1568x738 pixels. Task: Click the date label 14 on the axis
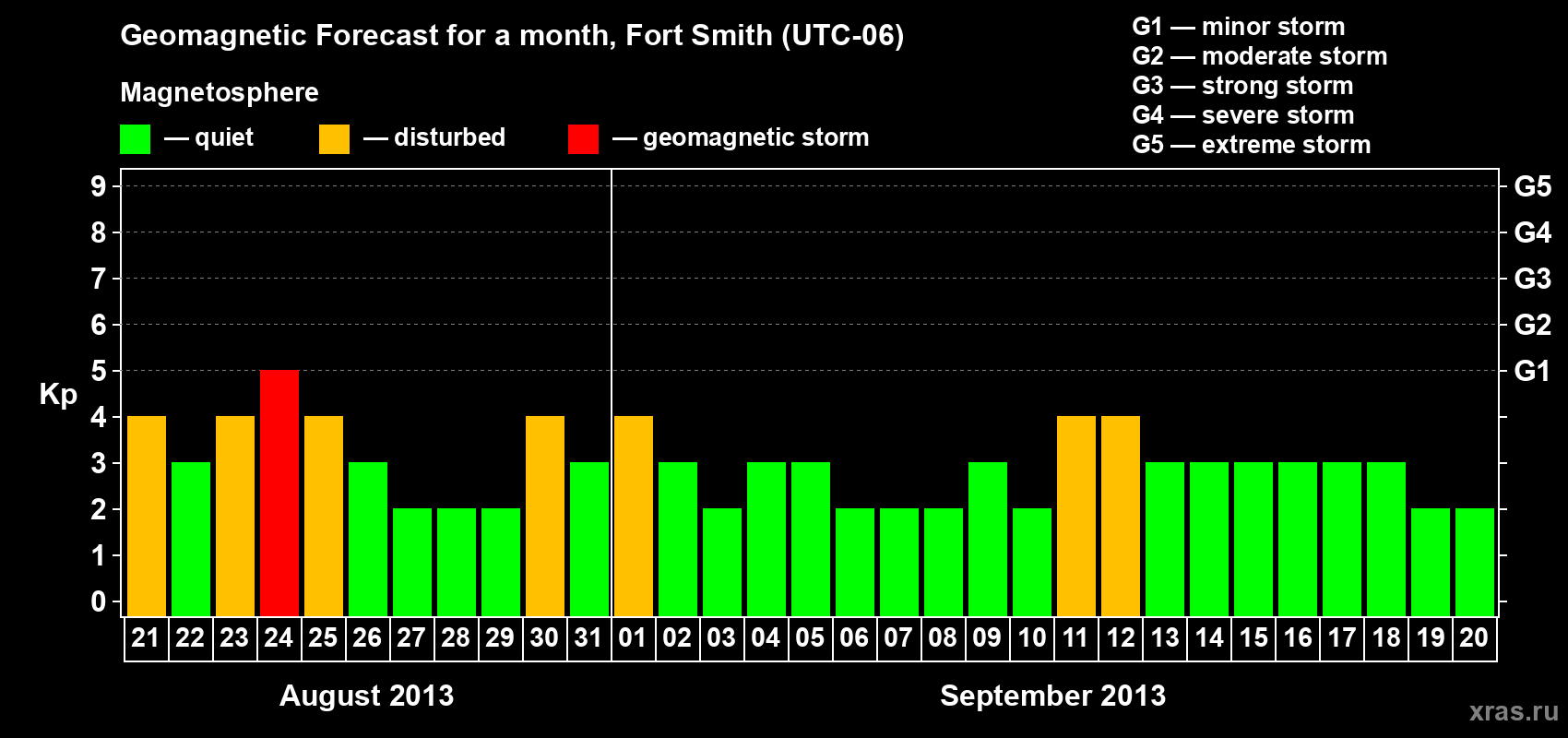(x=1208, y=637)
